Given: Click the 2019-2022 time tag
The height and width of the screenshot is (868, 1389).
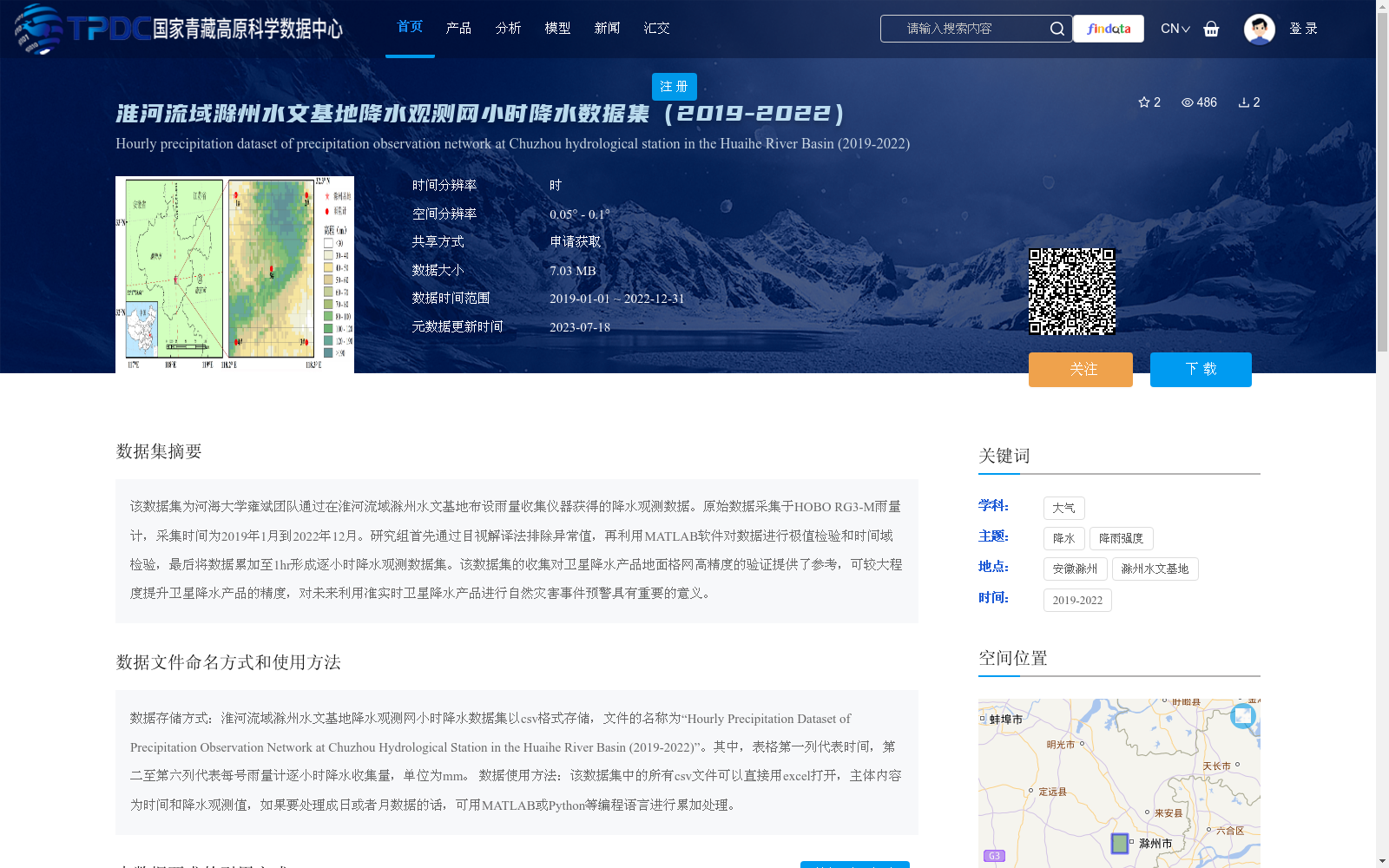Looking at the screenshot, I should click(1077, 600).
